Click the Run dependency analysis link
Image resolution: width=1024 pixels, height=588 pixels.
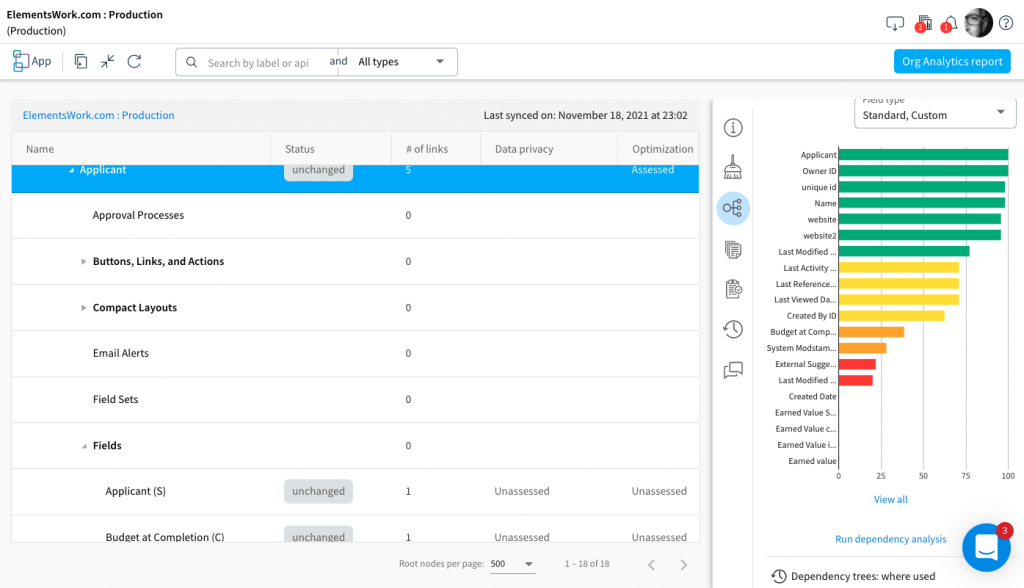pos(890,539)
